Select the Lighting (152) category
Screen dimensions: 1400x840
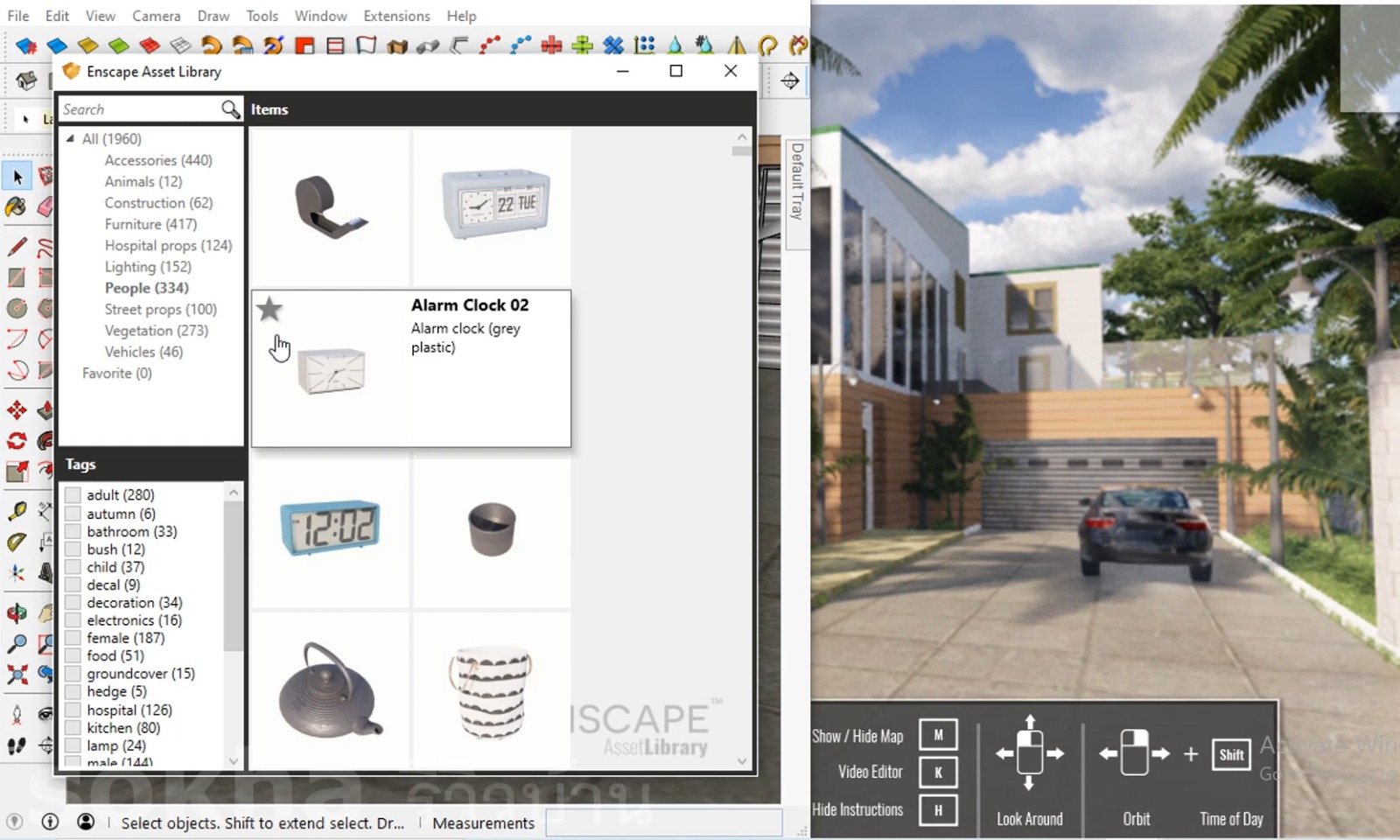[148, 267]
